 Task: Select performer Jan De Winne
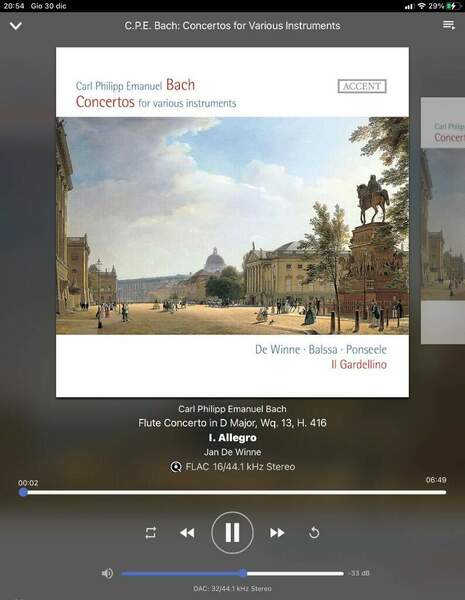point(232,452)
